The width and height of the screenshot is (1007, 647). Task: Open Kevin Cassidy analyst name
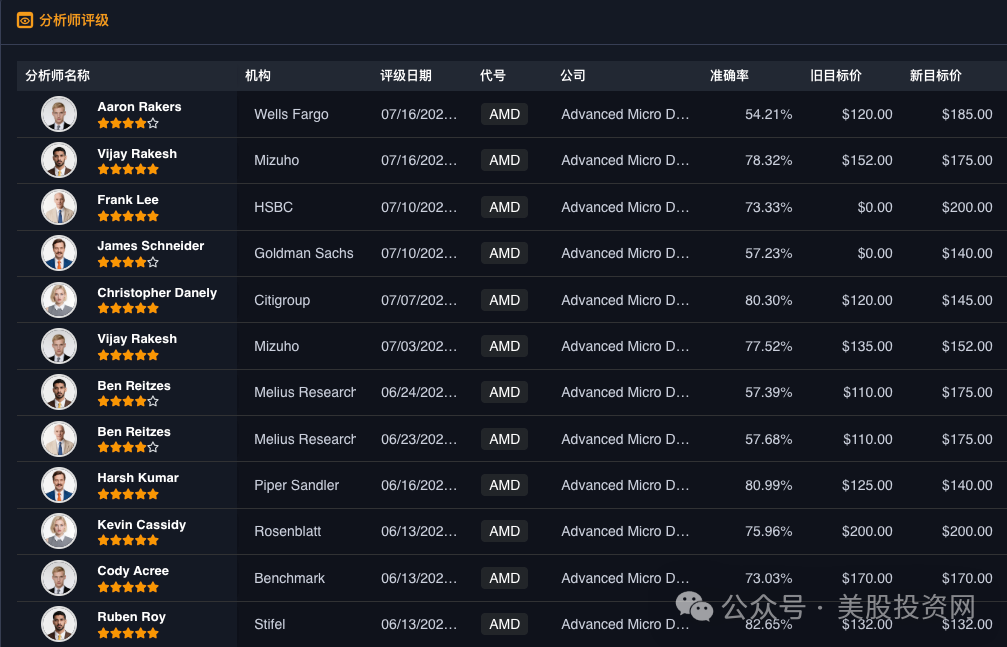coord(142,524)
